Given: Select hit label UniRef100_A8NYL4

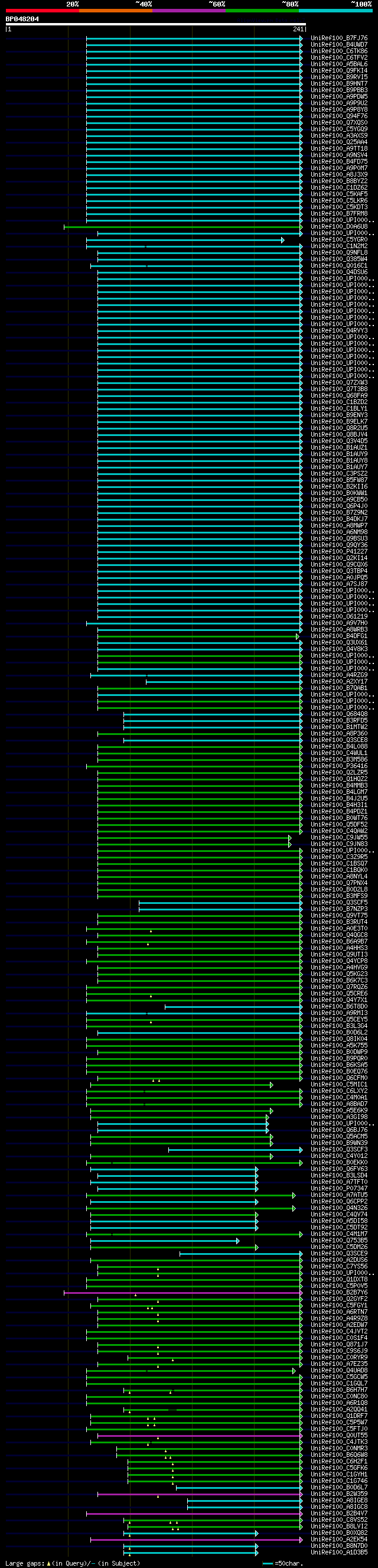Looking at the screenshot, I should point(339,877).
